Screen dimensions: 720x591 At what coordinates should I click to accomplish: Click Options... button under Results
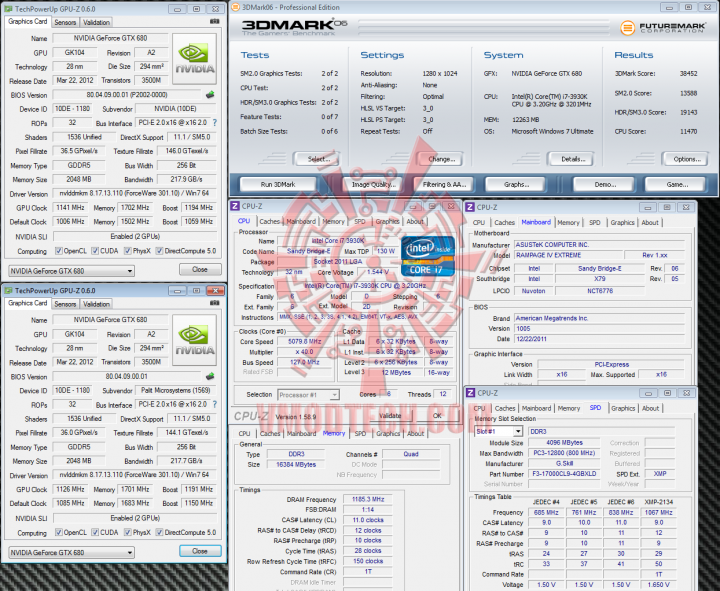[x=687, y=159]
